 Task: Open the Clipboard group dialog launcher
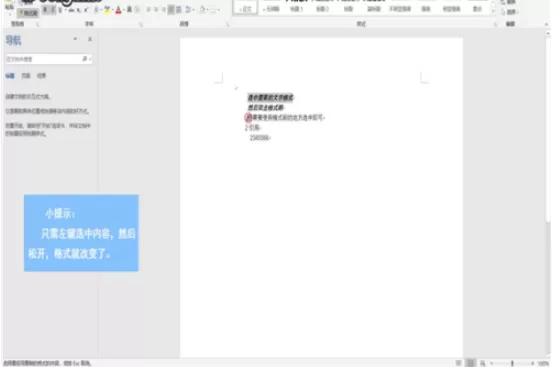pyautogui.click(x=38, y=24)
